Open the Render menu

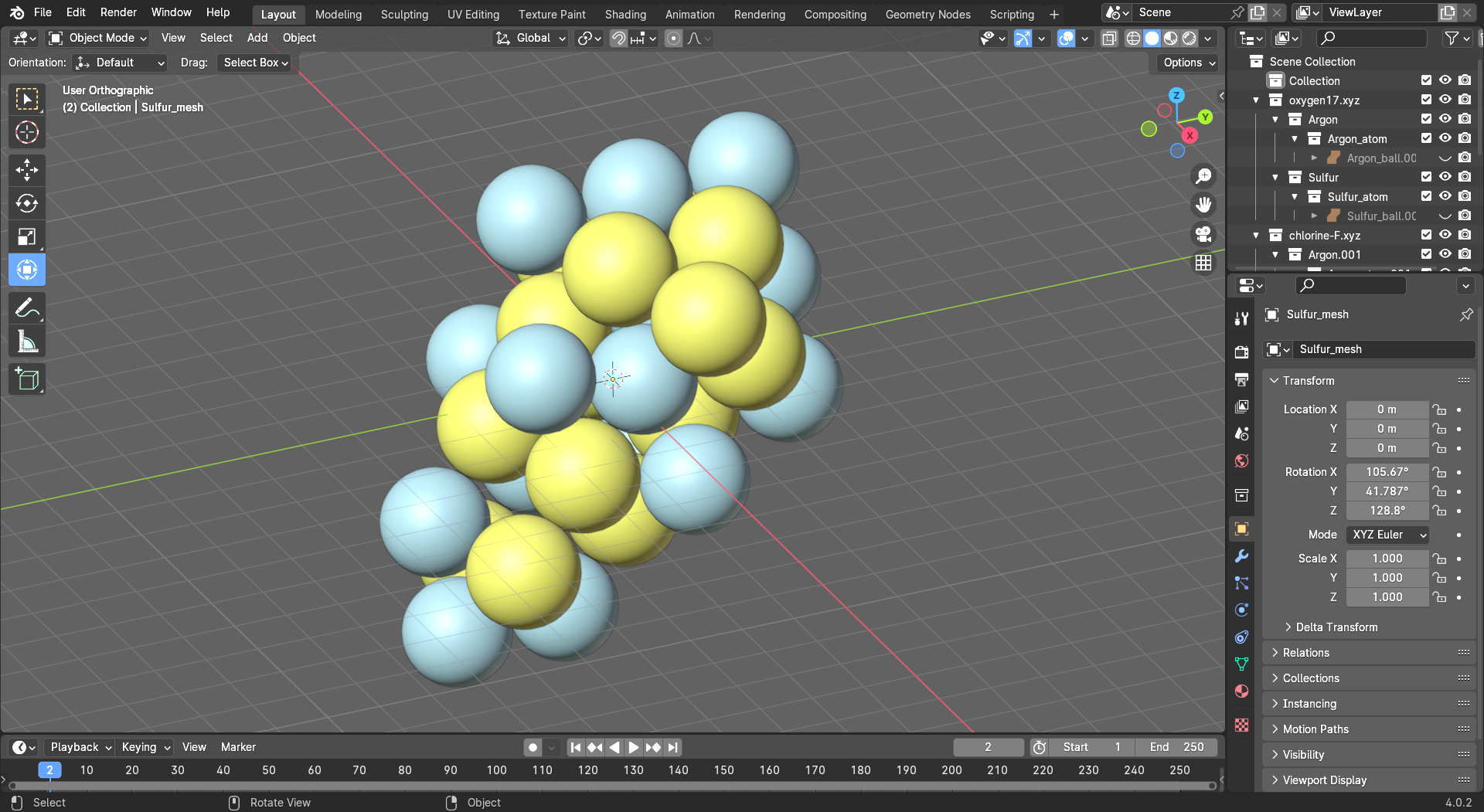(118, 12)
